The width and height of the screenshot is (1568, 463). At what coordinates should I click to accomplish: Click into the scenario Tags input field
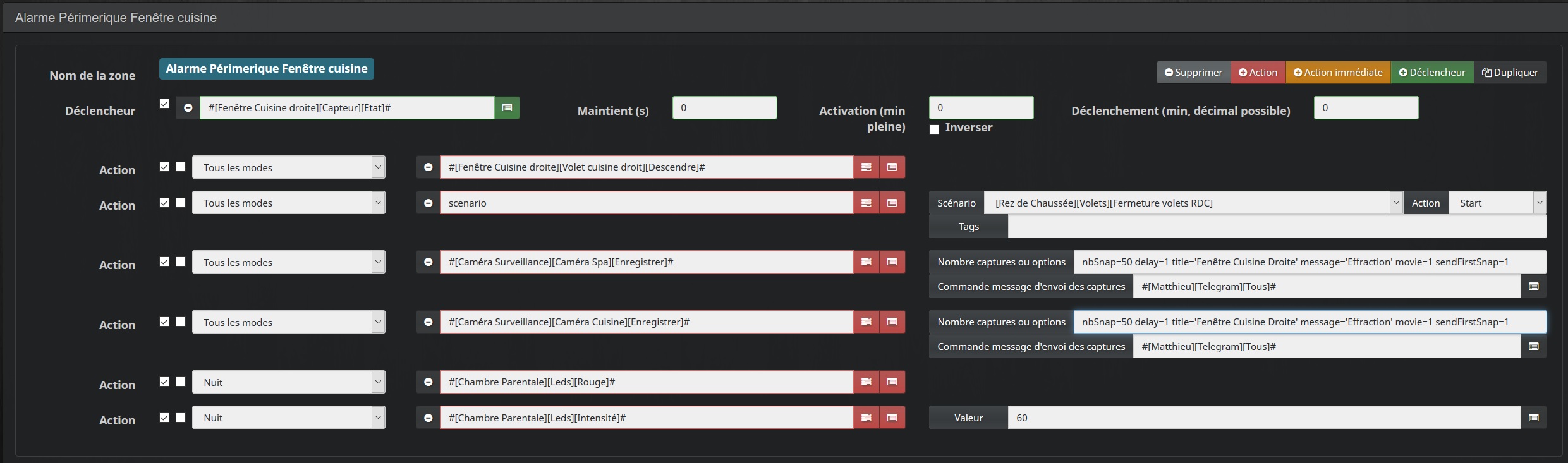coord(1277,227)
